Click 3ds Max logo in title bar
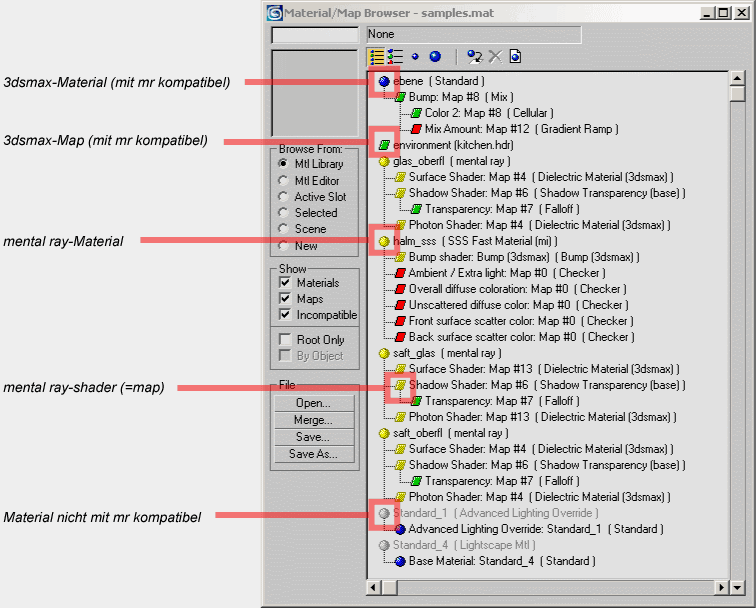 click(274, 13)
